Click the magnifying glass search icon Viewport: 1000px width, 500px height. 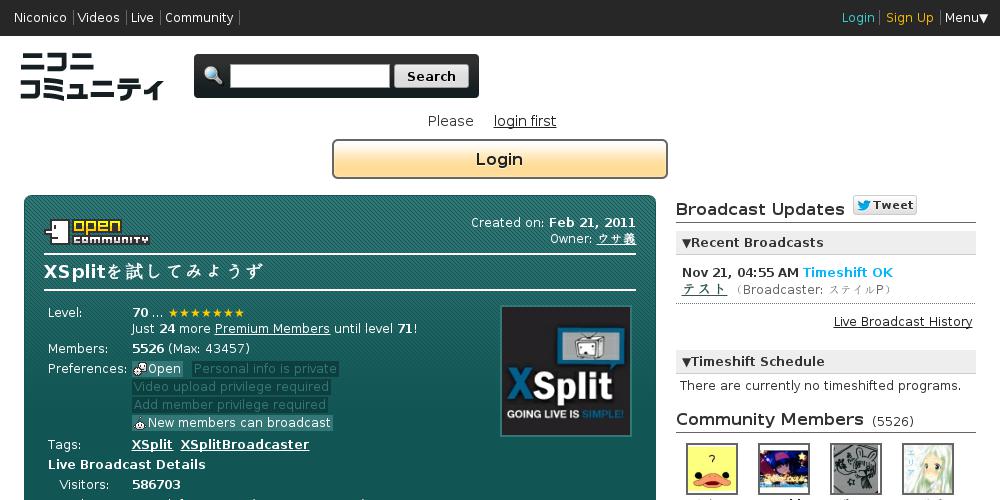click(x=214, y=76)
